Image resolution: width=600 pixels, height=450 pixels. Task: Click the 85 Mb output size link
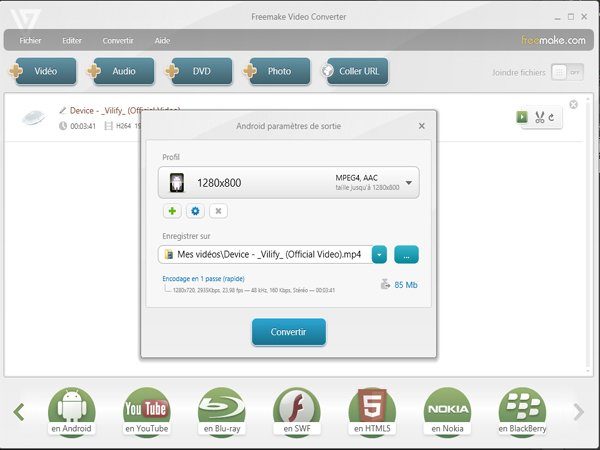pos(406,285)
